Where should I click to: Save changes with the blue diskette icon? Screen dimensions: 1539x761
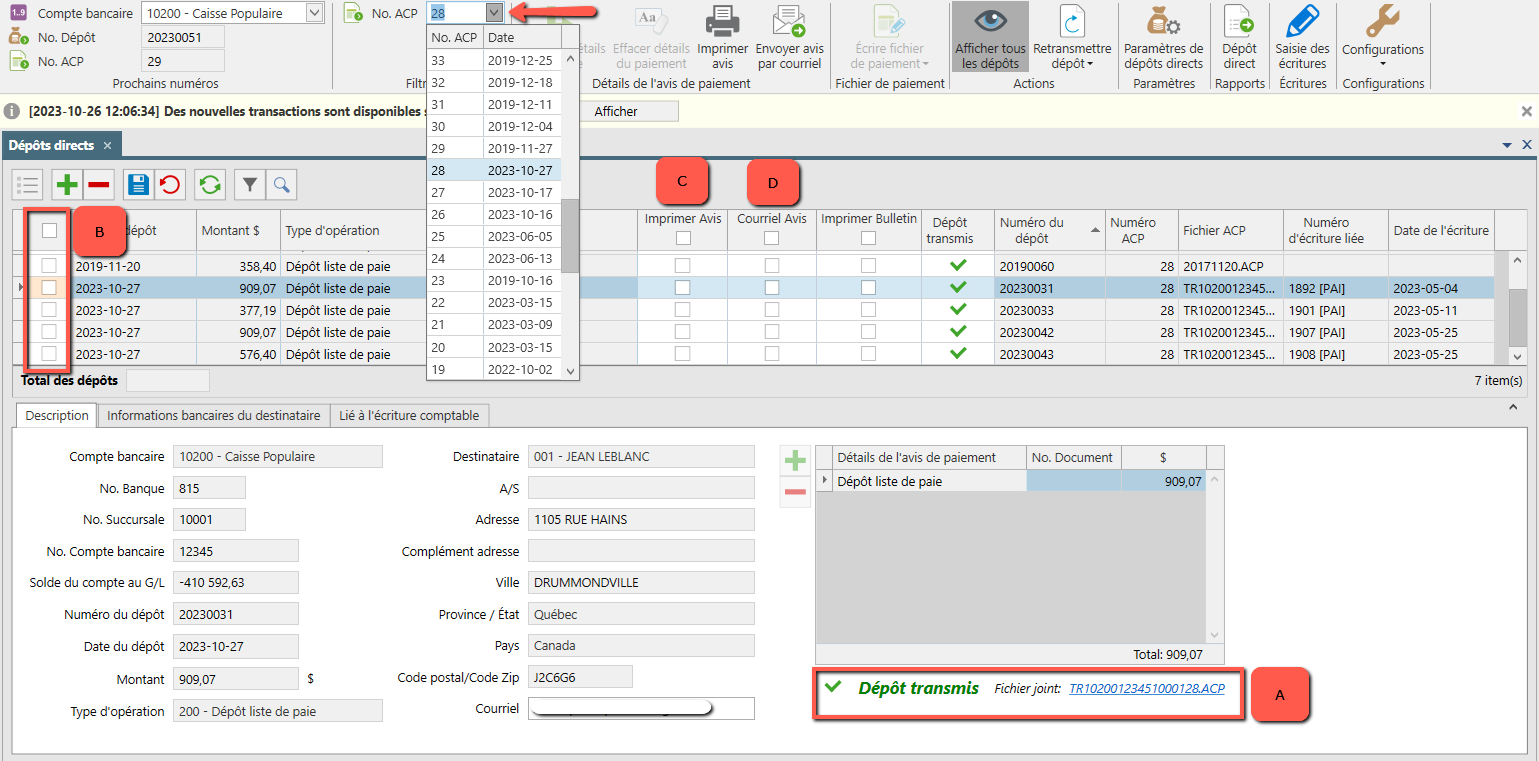tap(138, 184)
